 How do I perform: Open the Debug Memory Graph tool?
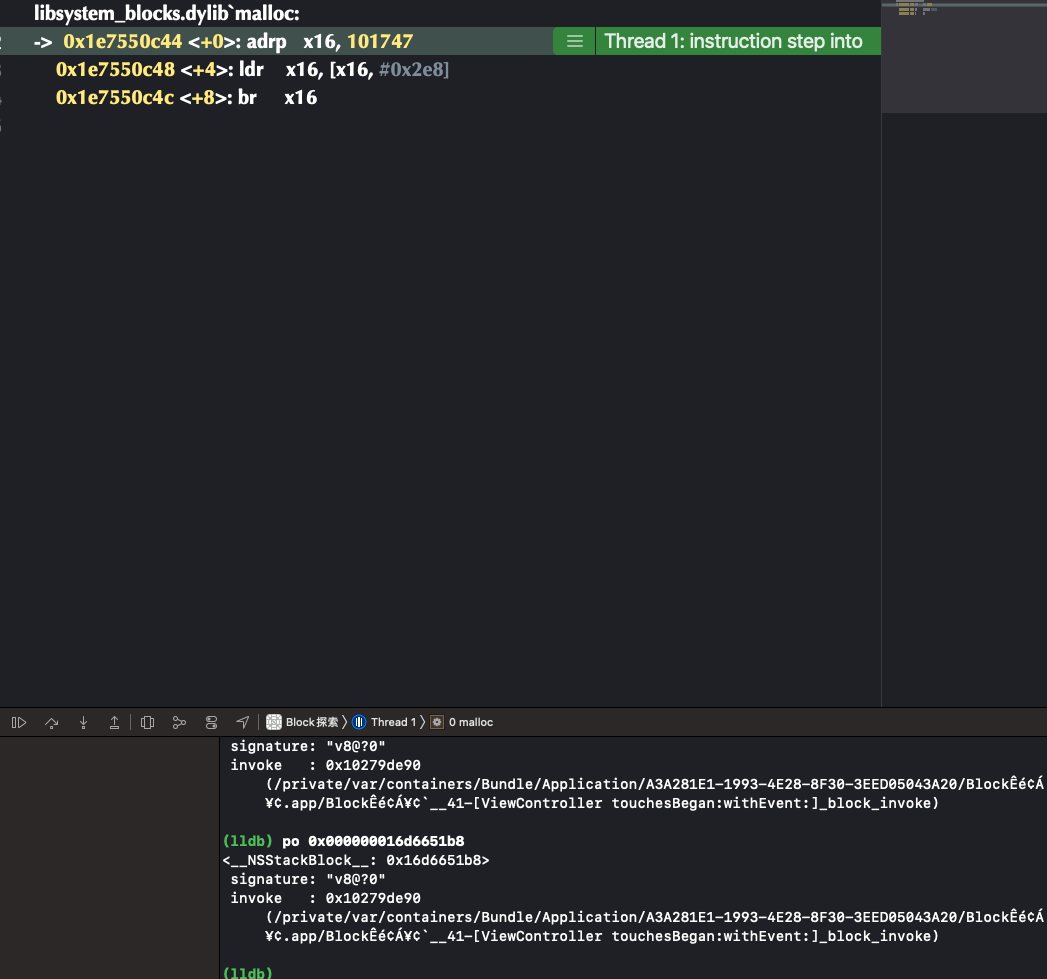click(x=179, y=722)
